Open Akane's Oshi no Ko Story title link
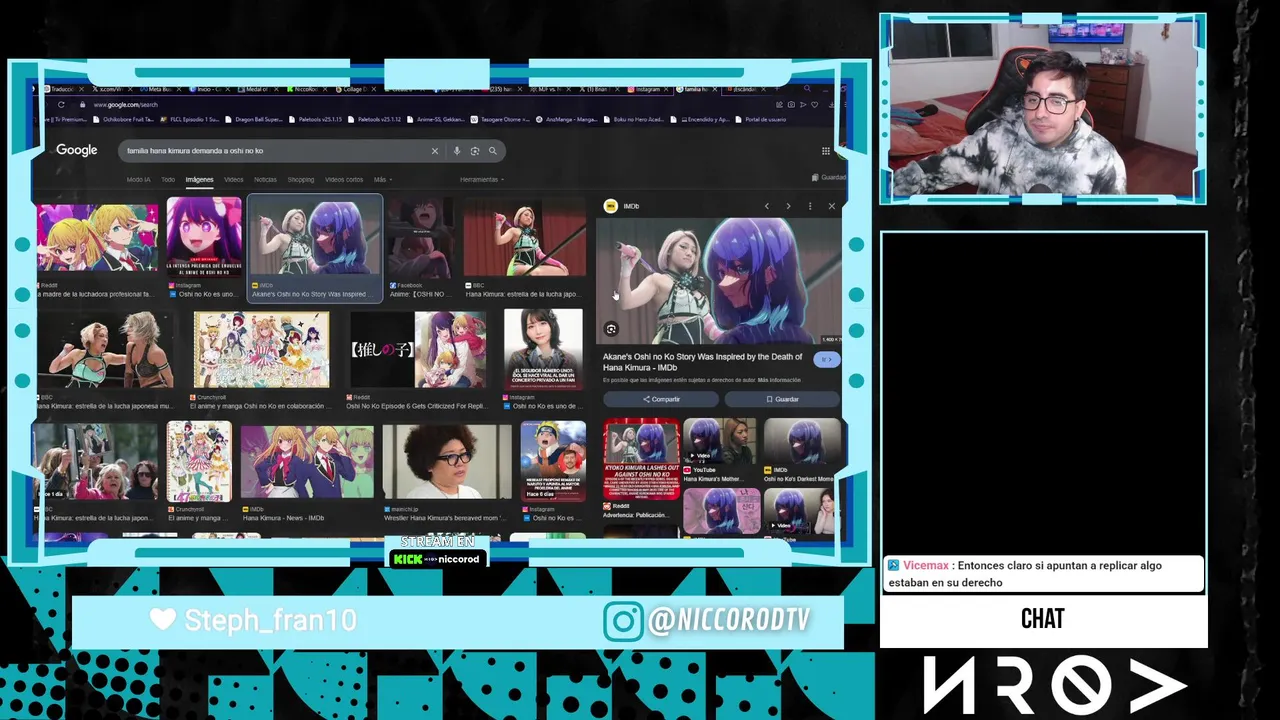Image resolution: width=1280 pixels, height=720 pixels. (x=702, y=362)
